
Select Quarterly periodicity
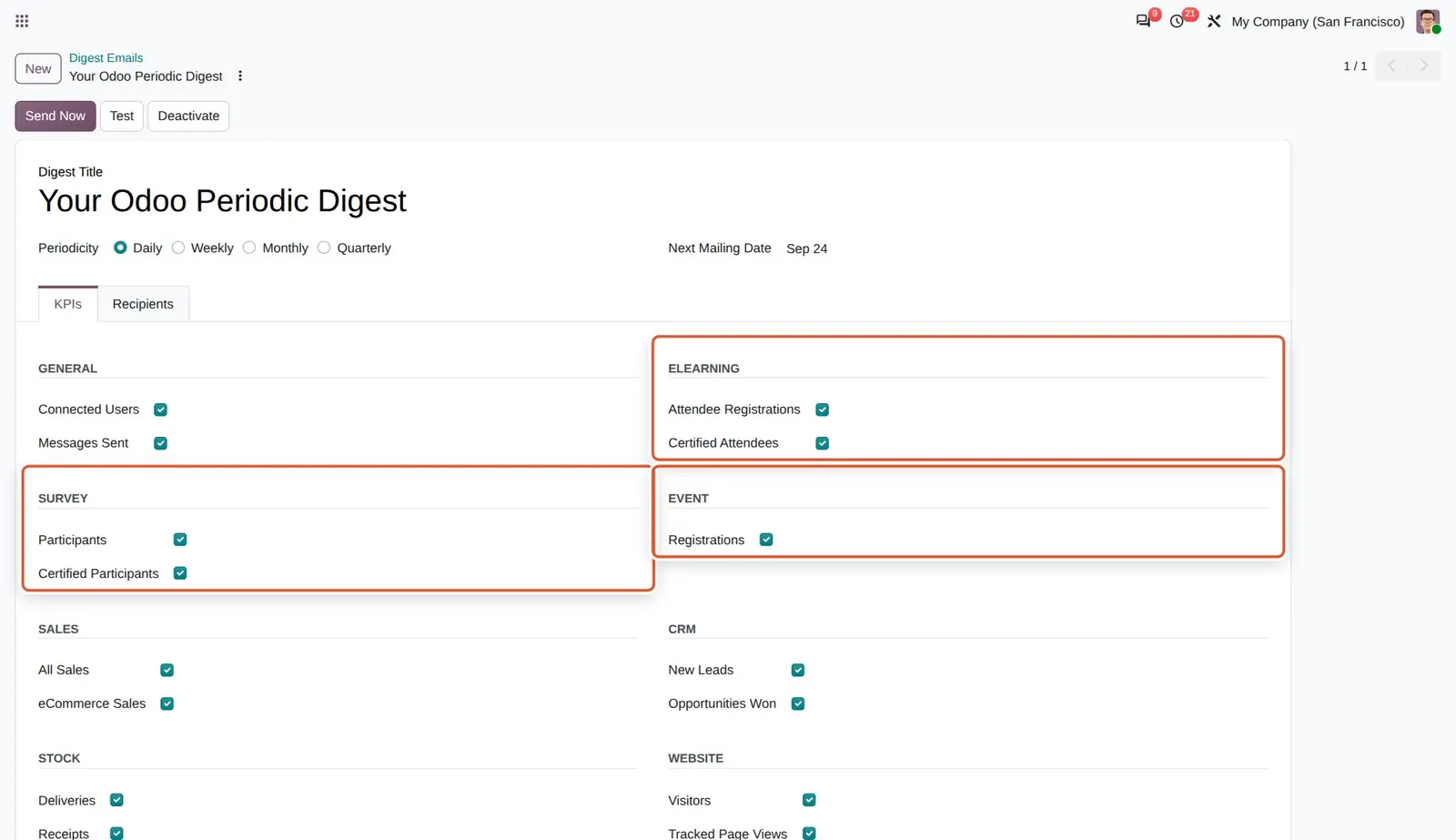324,248
